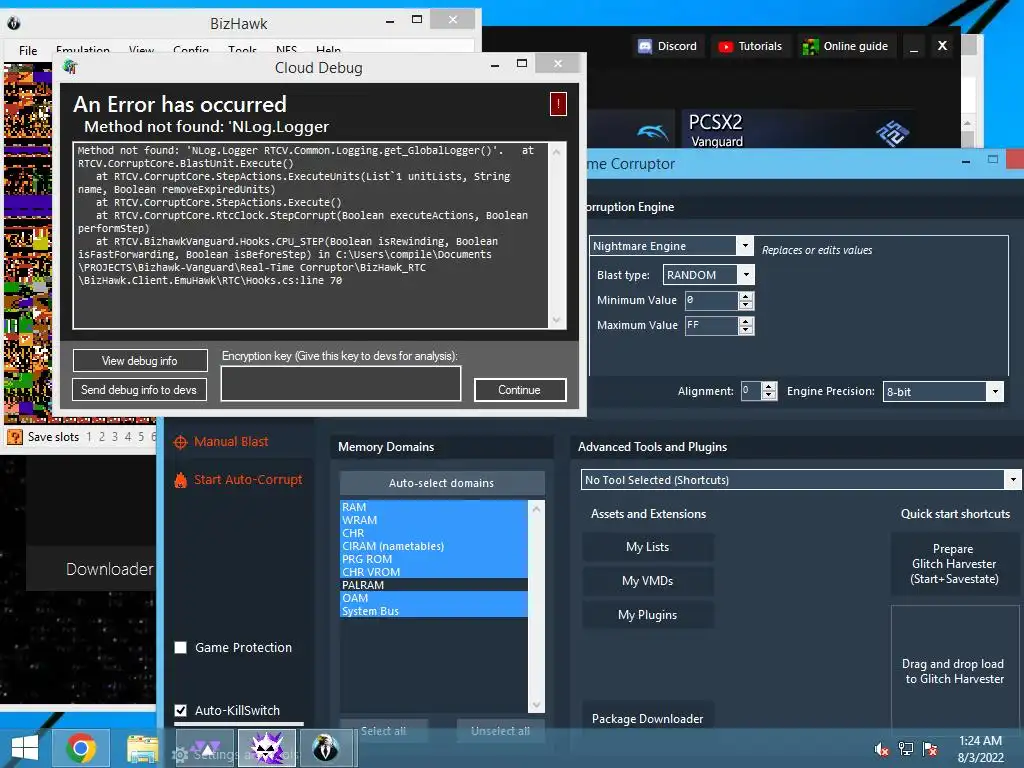The width and height of the screenshot is (1024, 768).
Task: Click the muted volume tray icon
Action: (881, 749)
